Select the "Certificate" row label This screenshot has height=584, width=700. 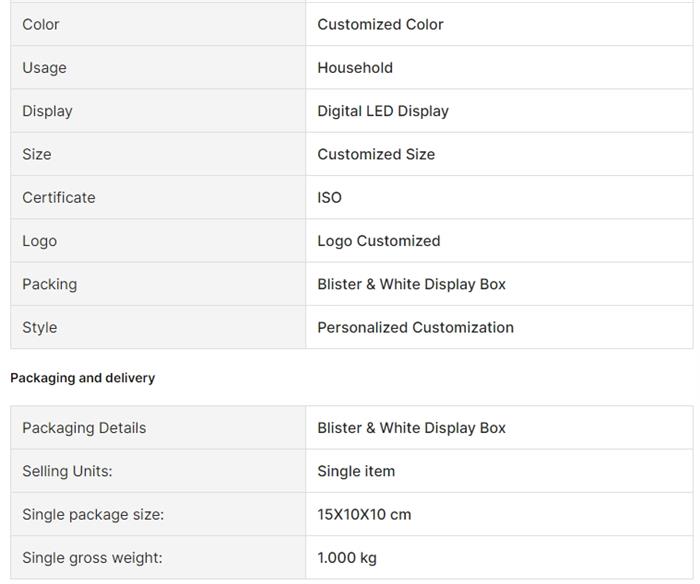59,197
